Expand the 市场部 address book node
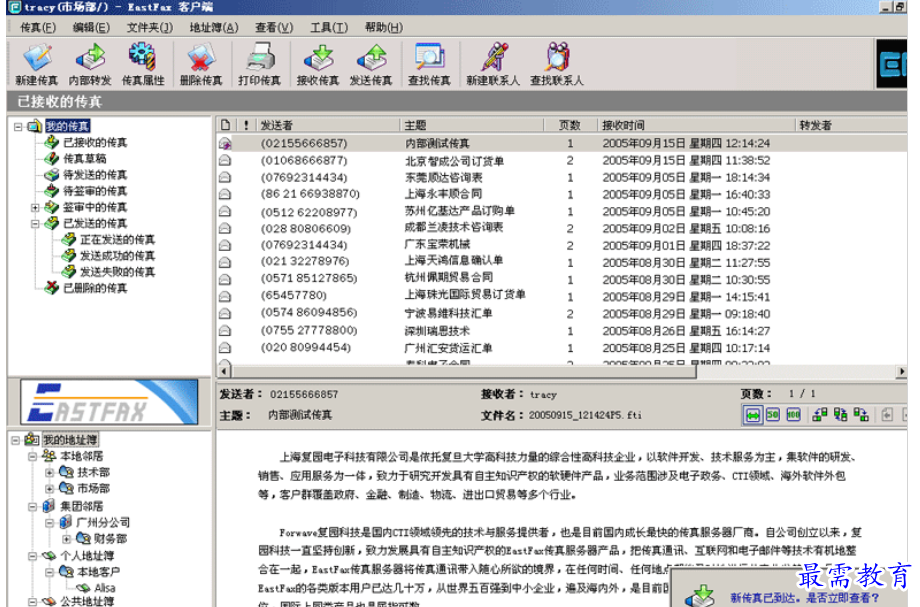Viewport: 920px width, 607px height. click(x=49, y=489)
